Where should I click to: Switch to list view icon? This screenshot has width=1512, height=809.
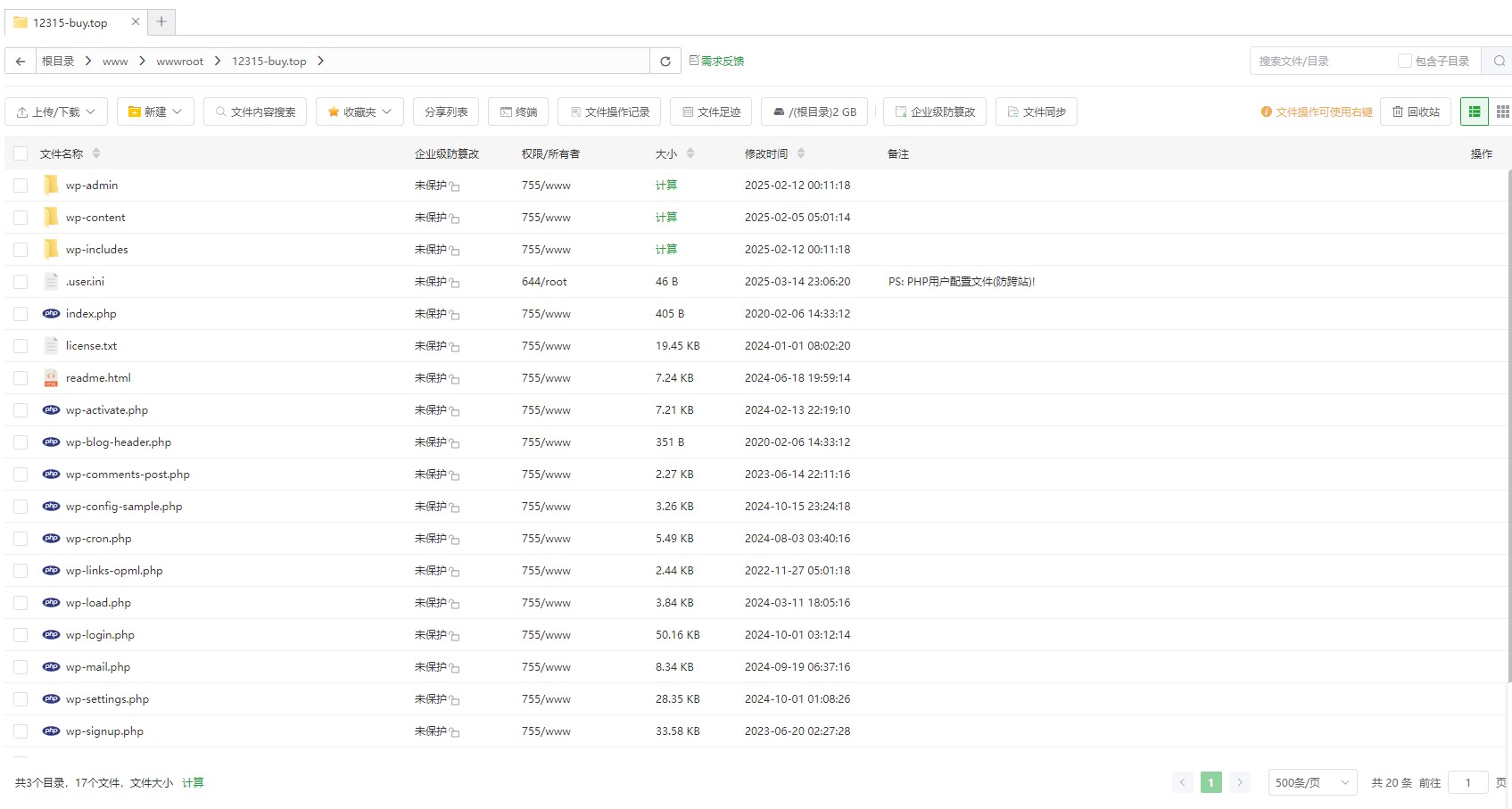point(1475,111)
